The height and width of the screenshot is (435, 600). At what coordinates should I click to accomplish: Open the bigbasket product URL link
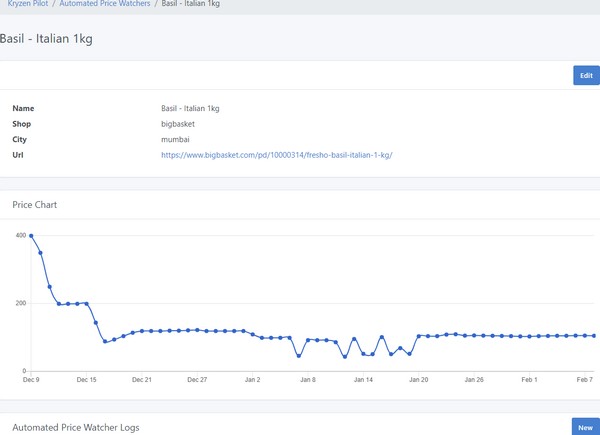coord(277,155)
